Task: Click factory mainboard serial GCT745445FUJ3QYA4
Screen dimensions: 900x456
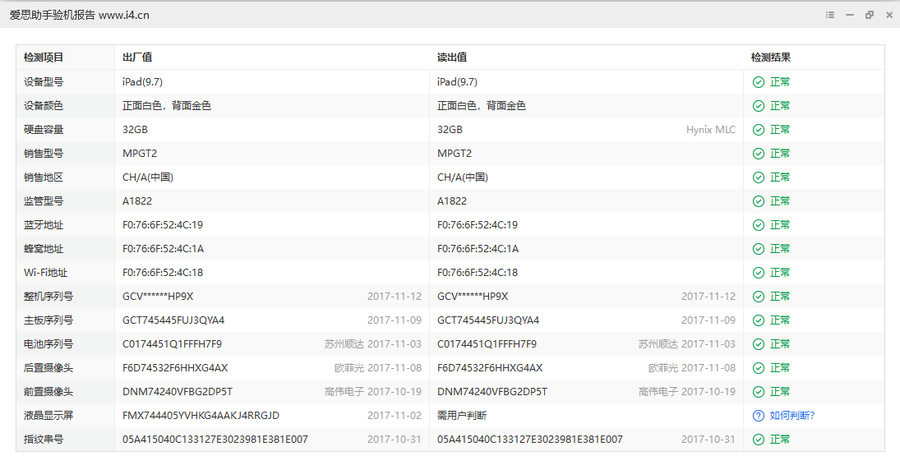Action: tap(173, 320)
